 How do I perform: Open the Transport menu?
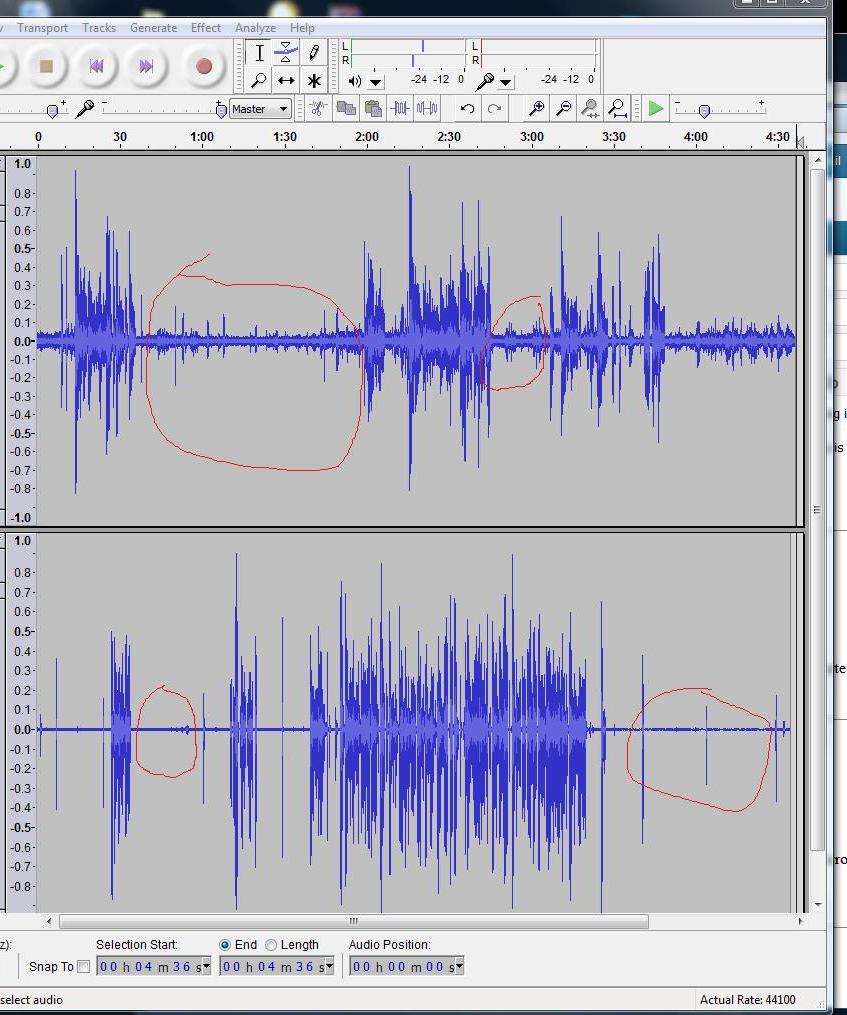click(x=42, y=28)
